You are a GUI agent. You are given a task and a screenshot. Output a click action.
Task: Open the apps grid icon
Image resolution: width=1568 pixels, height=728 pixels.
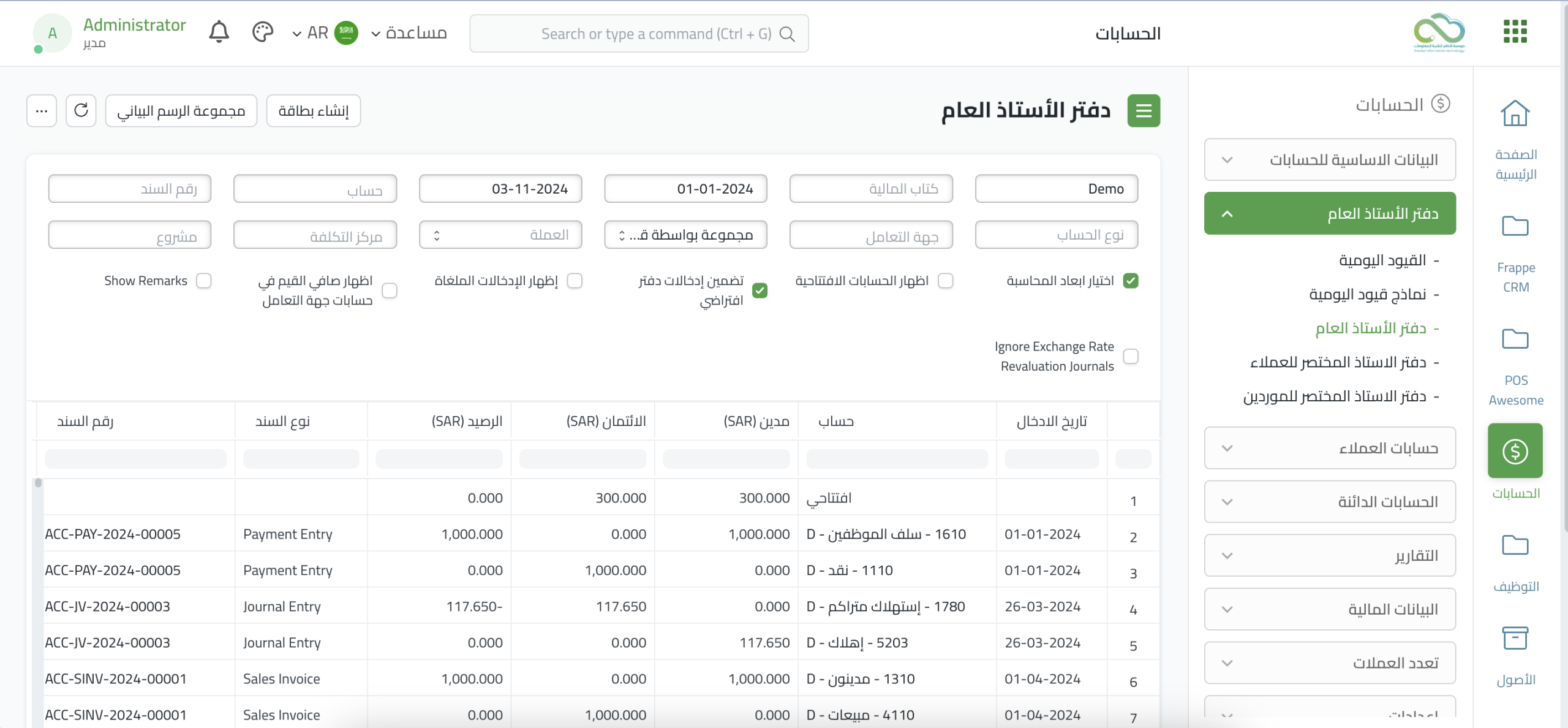coord(1515,32)
